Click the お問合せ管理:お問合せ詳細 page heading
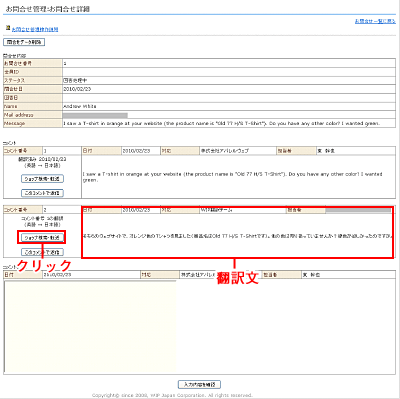This screenshot has height=399, width=400. coord(48,9)
